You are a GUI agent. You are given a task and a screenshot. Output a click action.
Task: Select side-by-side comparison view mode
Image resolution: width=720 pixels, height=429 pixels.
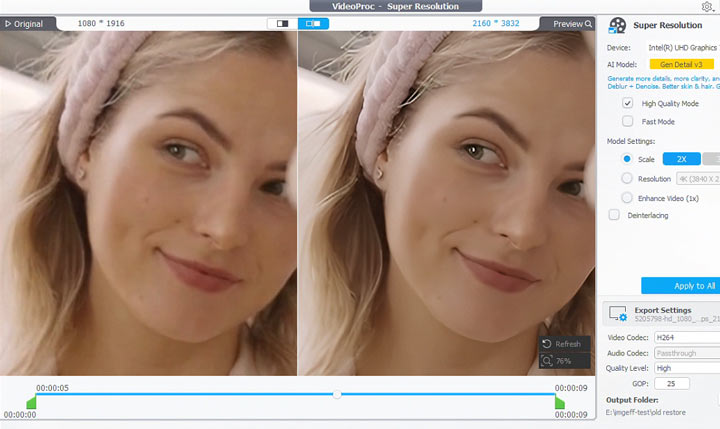(x=313, y=23)
